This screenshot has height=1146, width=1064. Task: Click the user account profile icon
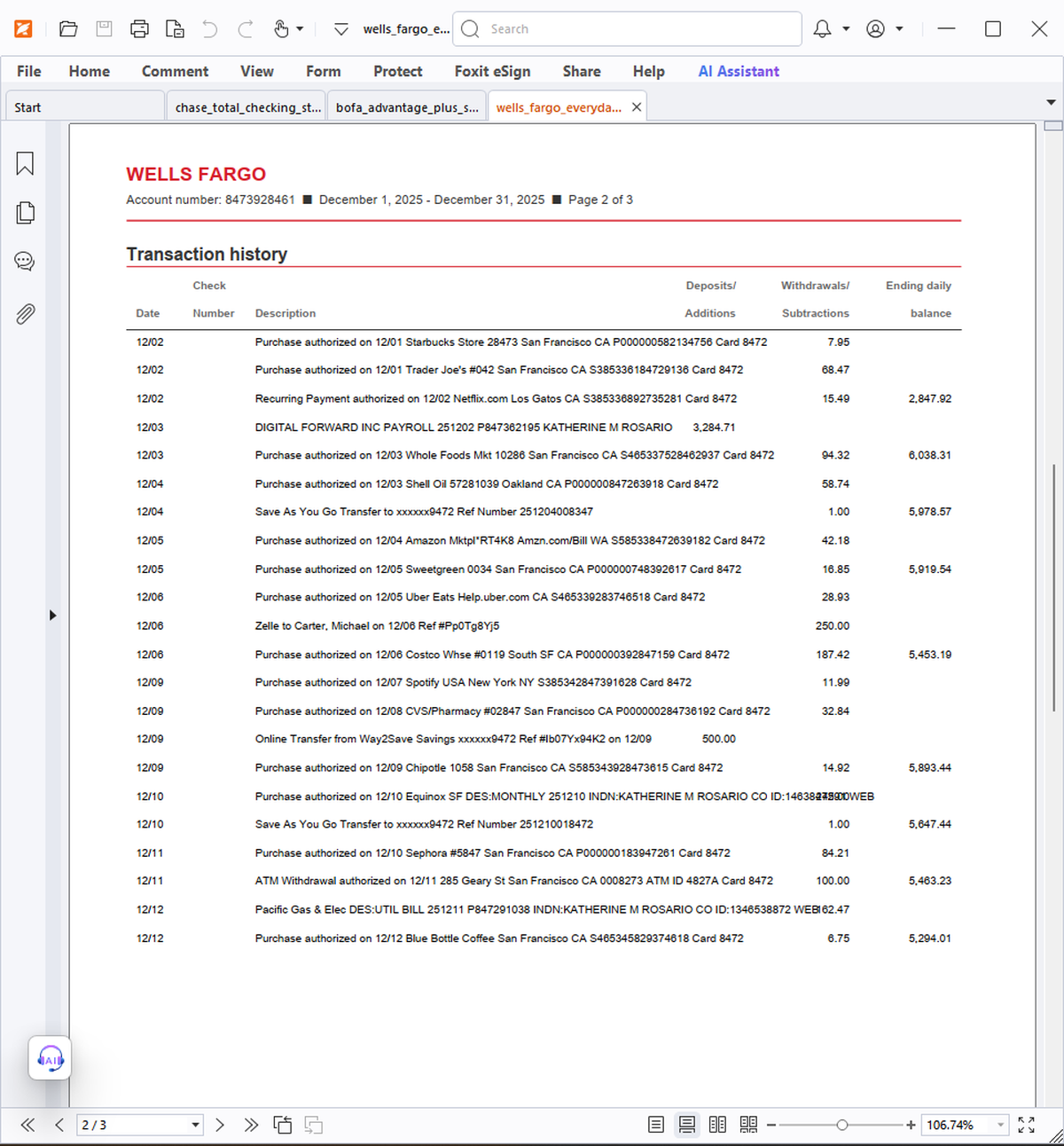click(875, 29)
